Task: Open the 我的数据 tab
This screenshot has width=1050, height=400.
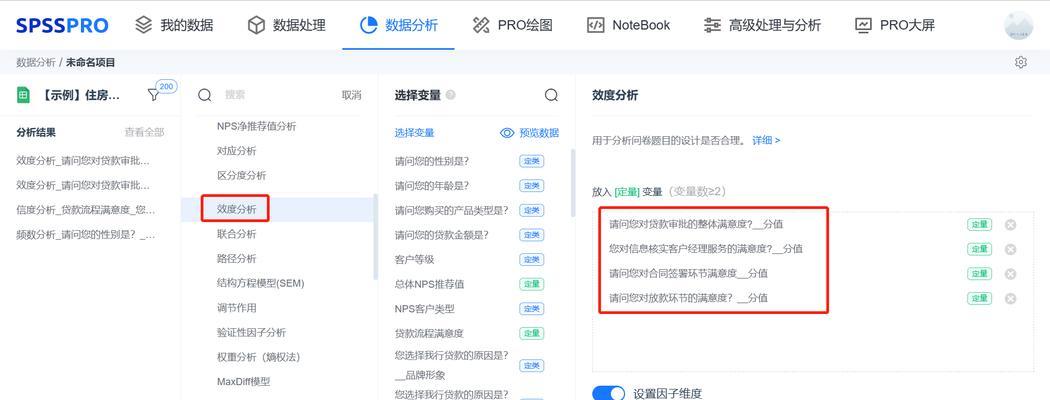Action: [x=173, y=25]
